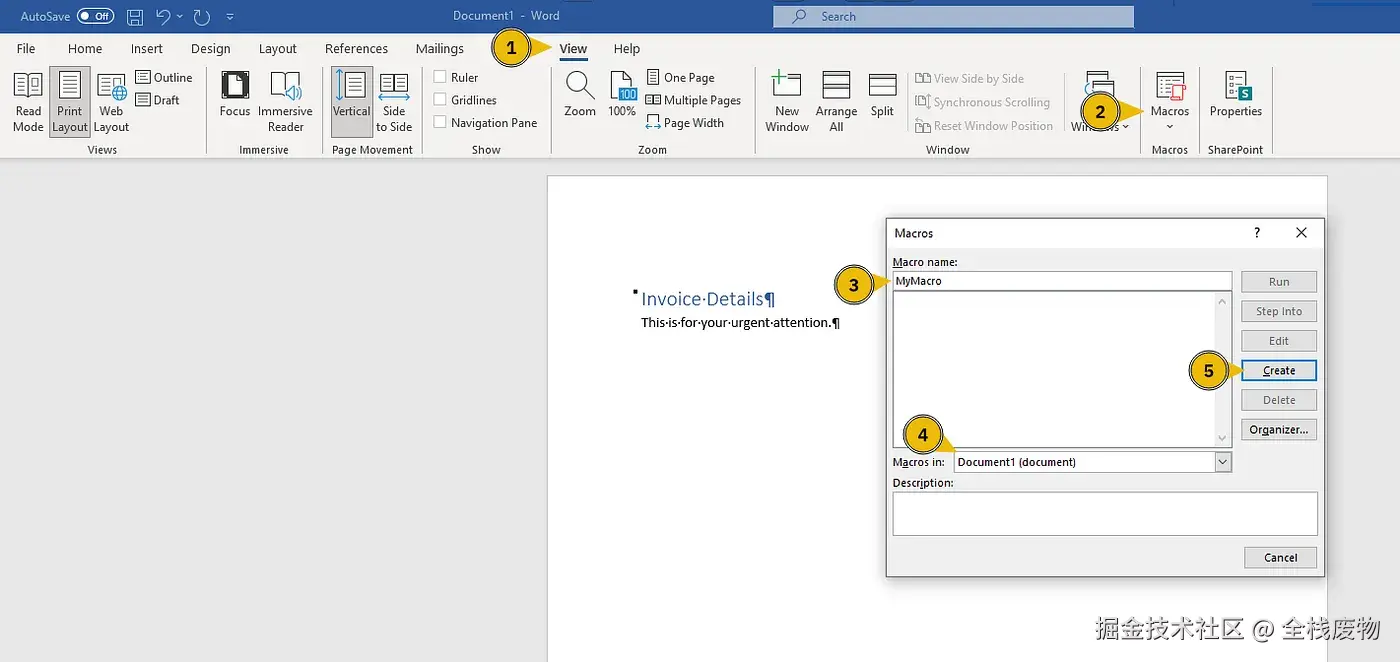The width and height of the screenshot is (1400, 662).
Task: Click the Redo/Repeat icon
Action: pos(202,17)
